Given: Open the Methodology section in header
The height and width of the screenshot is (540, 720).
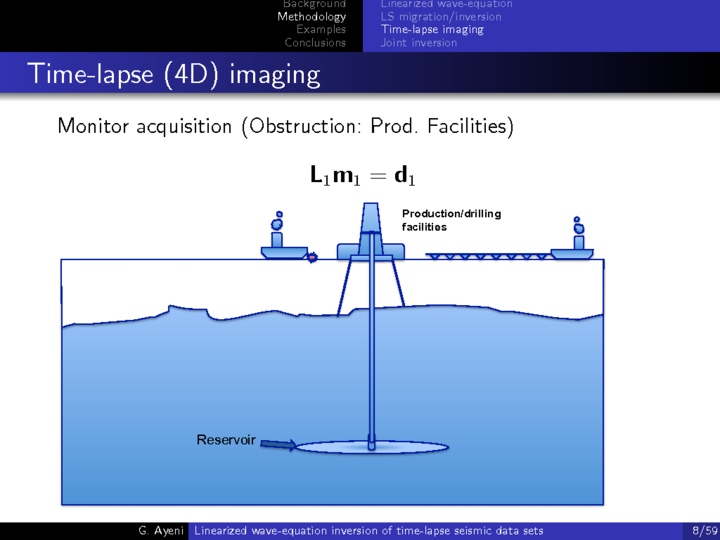Looking at the screenshot, I should click(x=311, y=17).
